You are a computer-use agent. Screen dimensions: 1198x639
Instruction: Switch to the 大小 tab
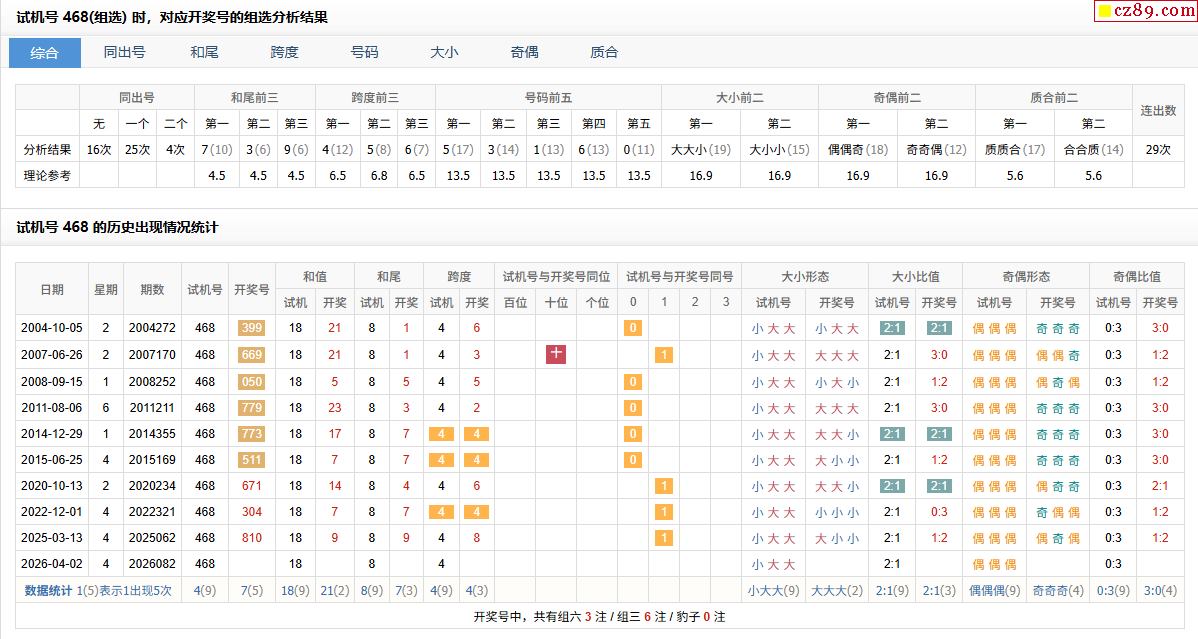(444, 52)
